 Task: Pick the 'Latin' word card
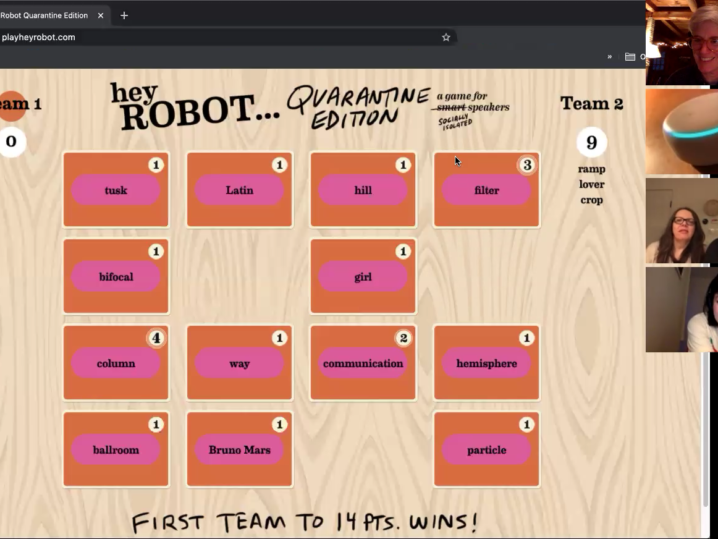coord(239,190)
